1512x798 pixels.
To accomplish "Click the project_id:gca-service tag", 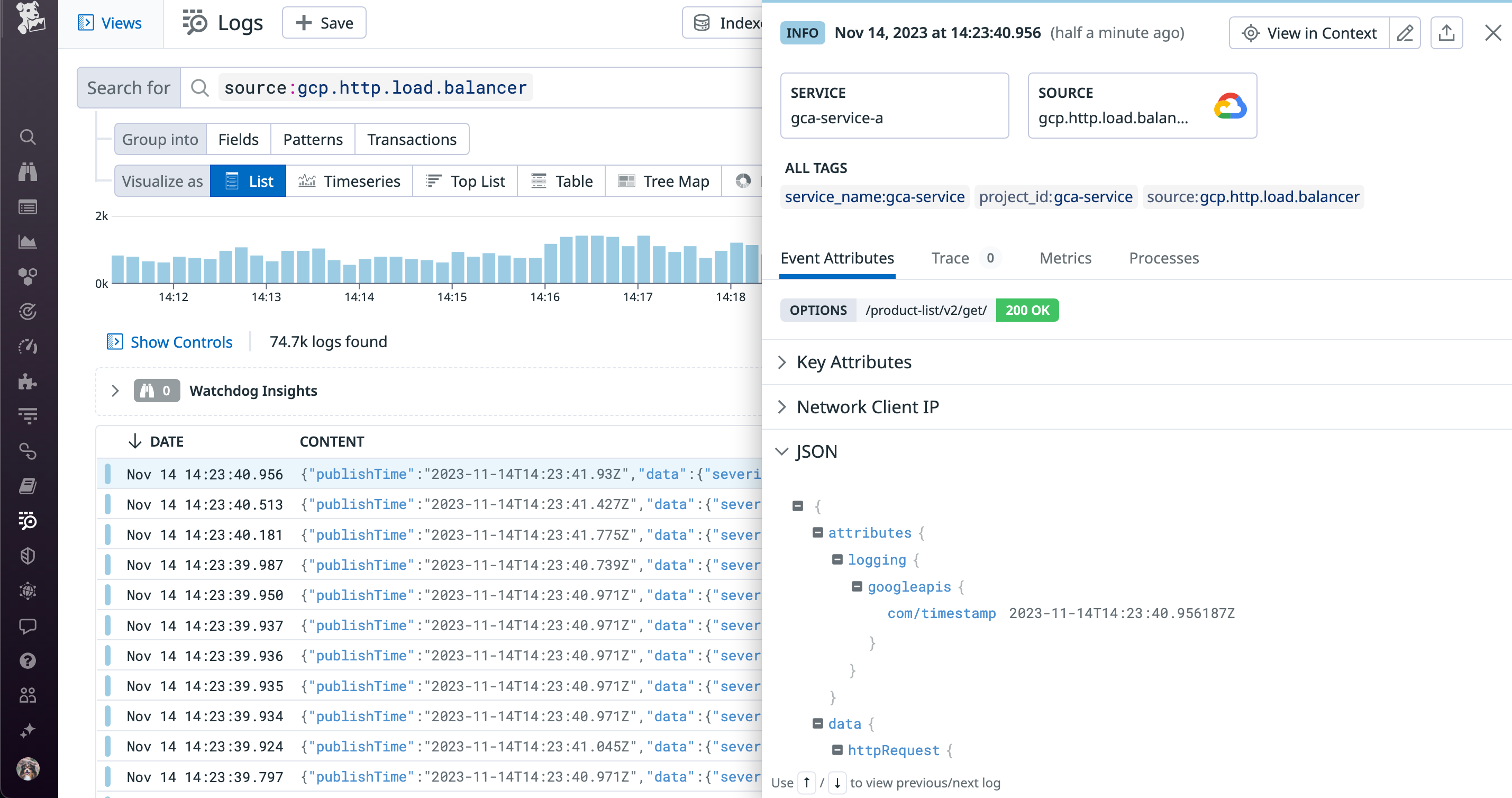I will (1056, 197).
